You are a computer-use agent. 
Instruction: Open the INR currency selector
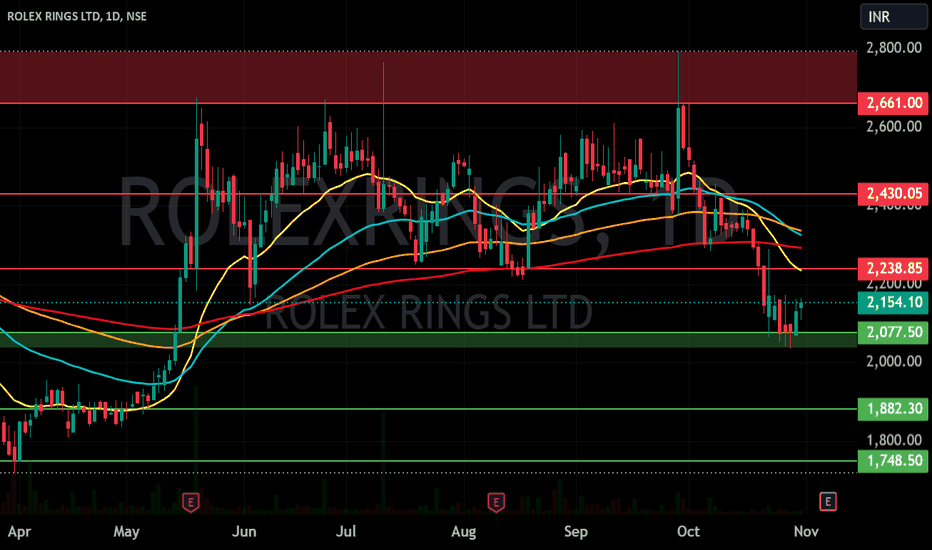893,17
